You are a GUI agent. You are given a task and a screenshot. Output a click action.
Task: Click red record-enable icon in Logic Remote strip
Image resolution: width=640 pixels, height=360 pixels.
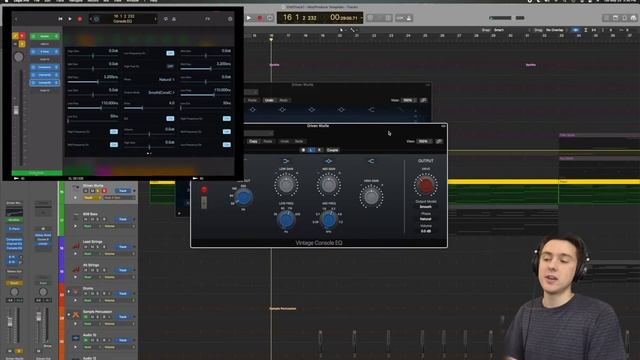click(22, 36)
